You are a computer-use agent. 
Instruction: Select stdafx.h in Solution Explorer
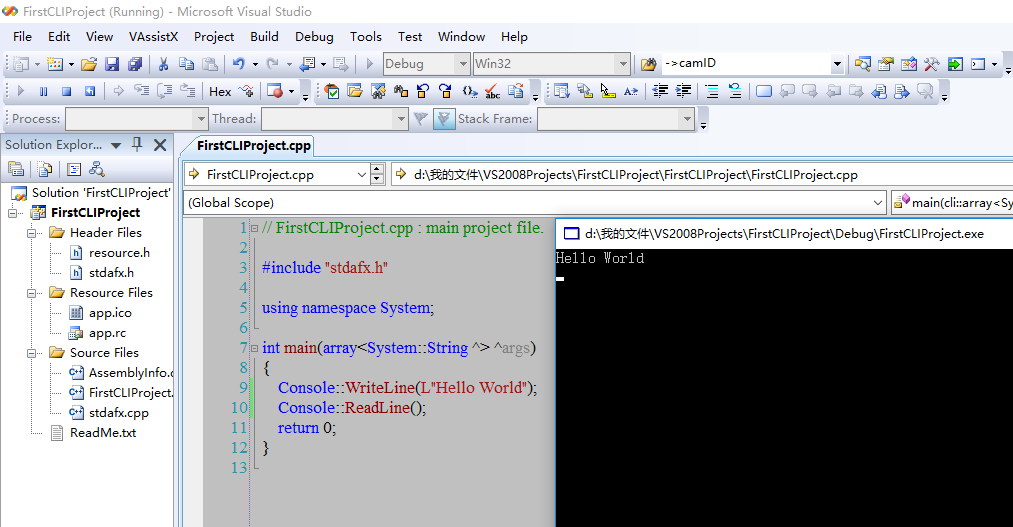click(x=111, y=273)
